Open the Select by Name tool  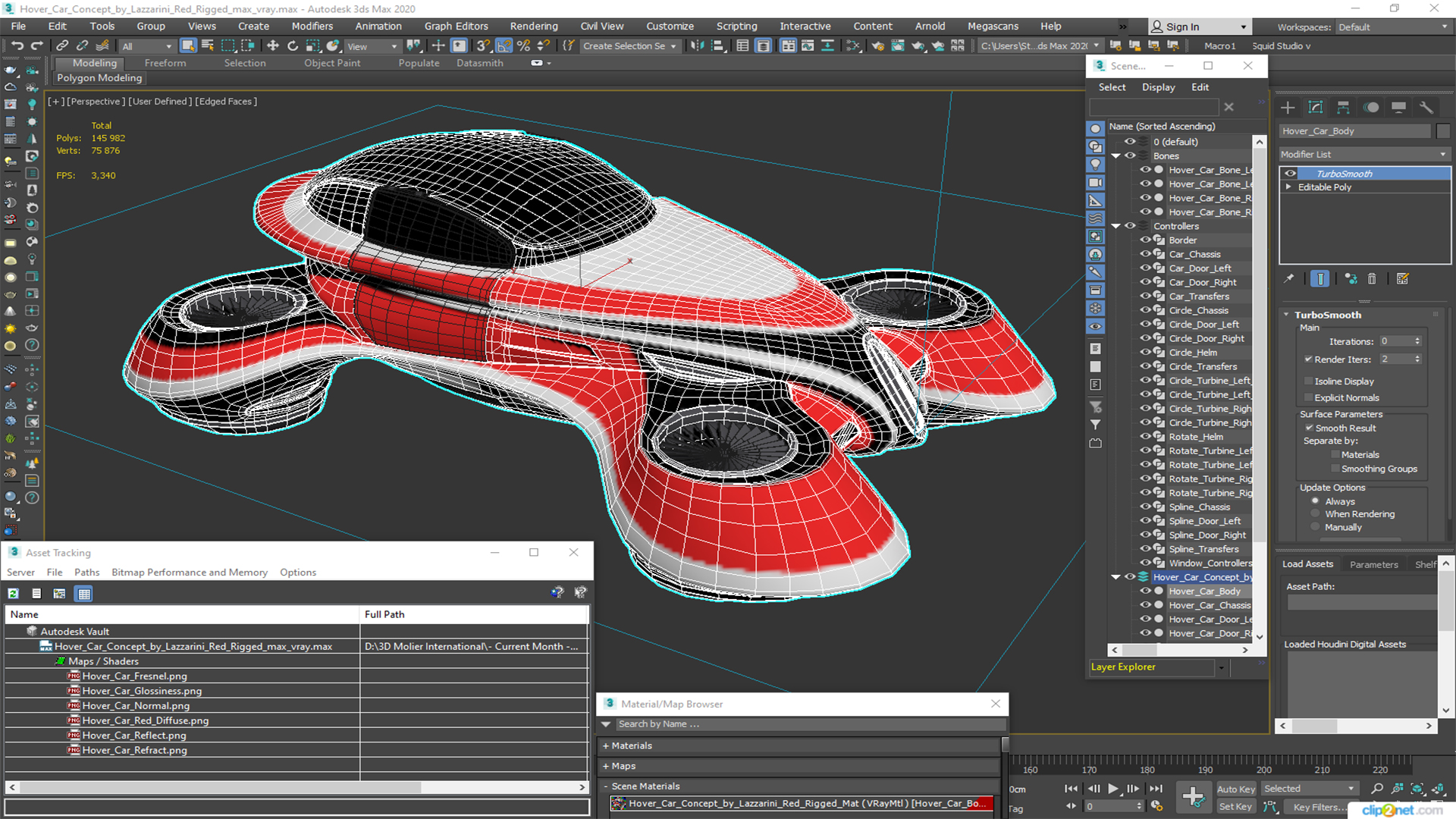[208, 46]
